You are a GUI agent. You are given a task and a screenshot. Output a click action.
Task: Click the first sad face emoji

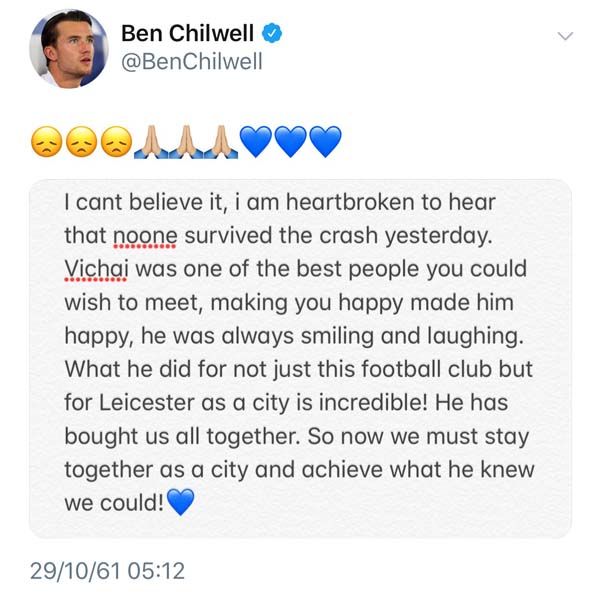point(46,145)
